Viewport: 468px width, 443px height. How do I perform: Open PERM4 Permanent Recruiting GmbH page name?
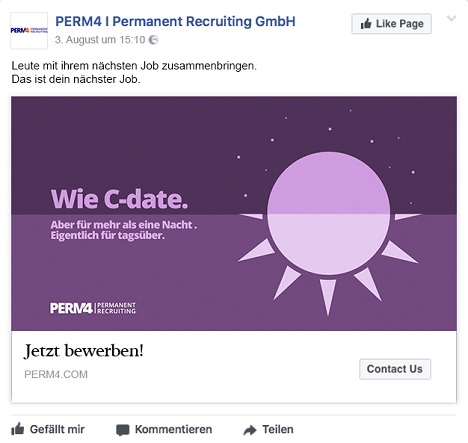[x=175, y=21]
